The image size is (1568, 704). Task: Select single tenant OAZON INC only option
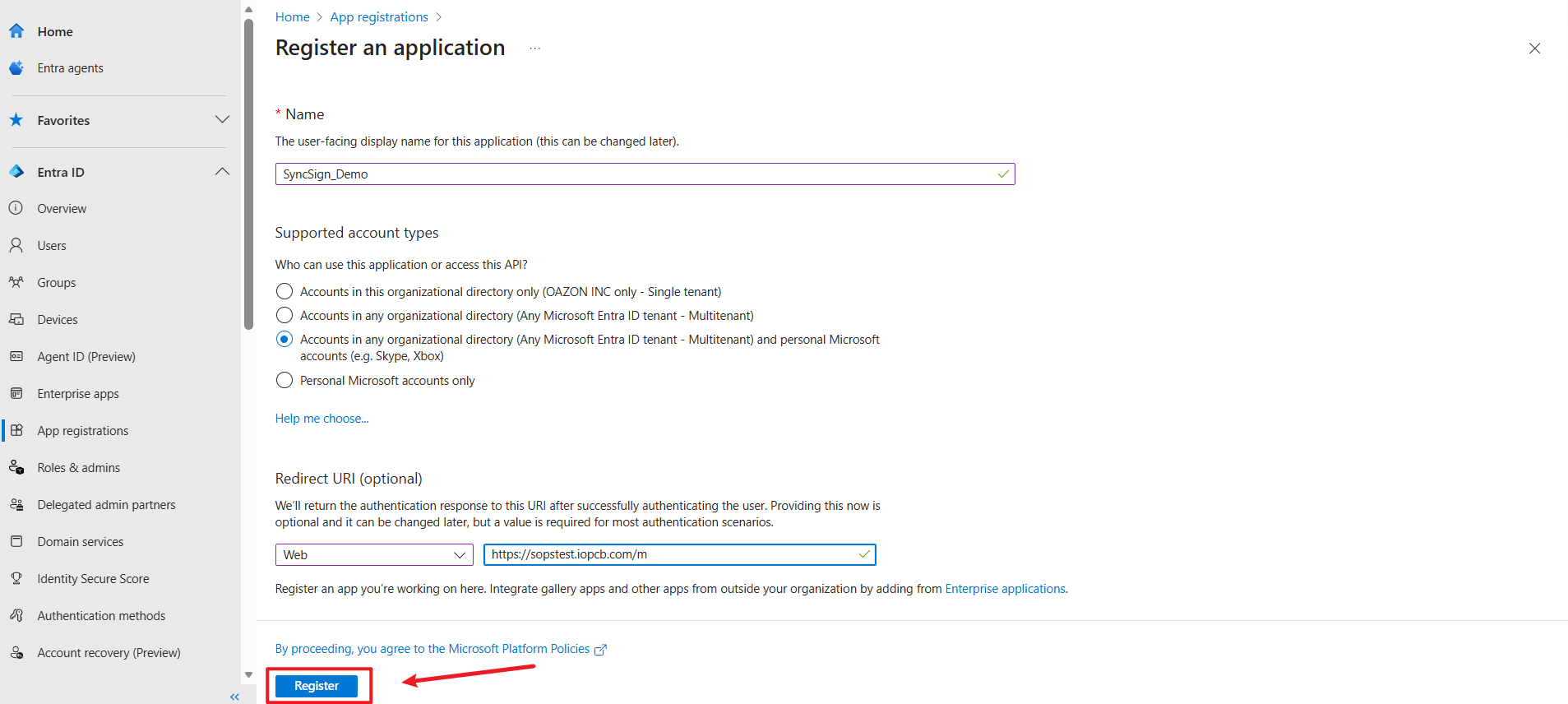(284, 292)
